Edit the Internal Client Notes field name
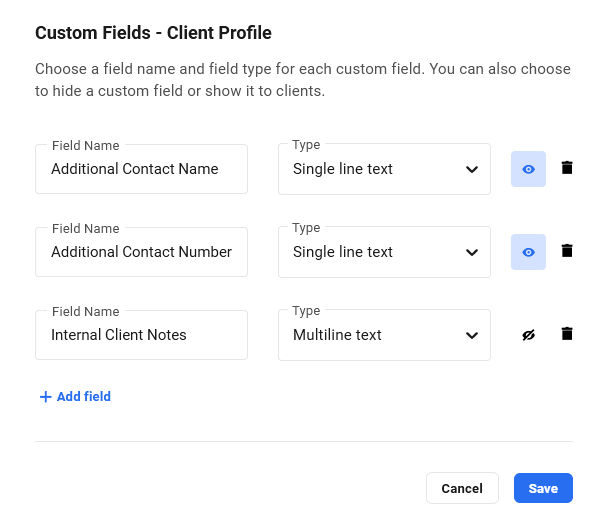Screen dimensions: 610x527 (141, 335)
